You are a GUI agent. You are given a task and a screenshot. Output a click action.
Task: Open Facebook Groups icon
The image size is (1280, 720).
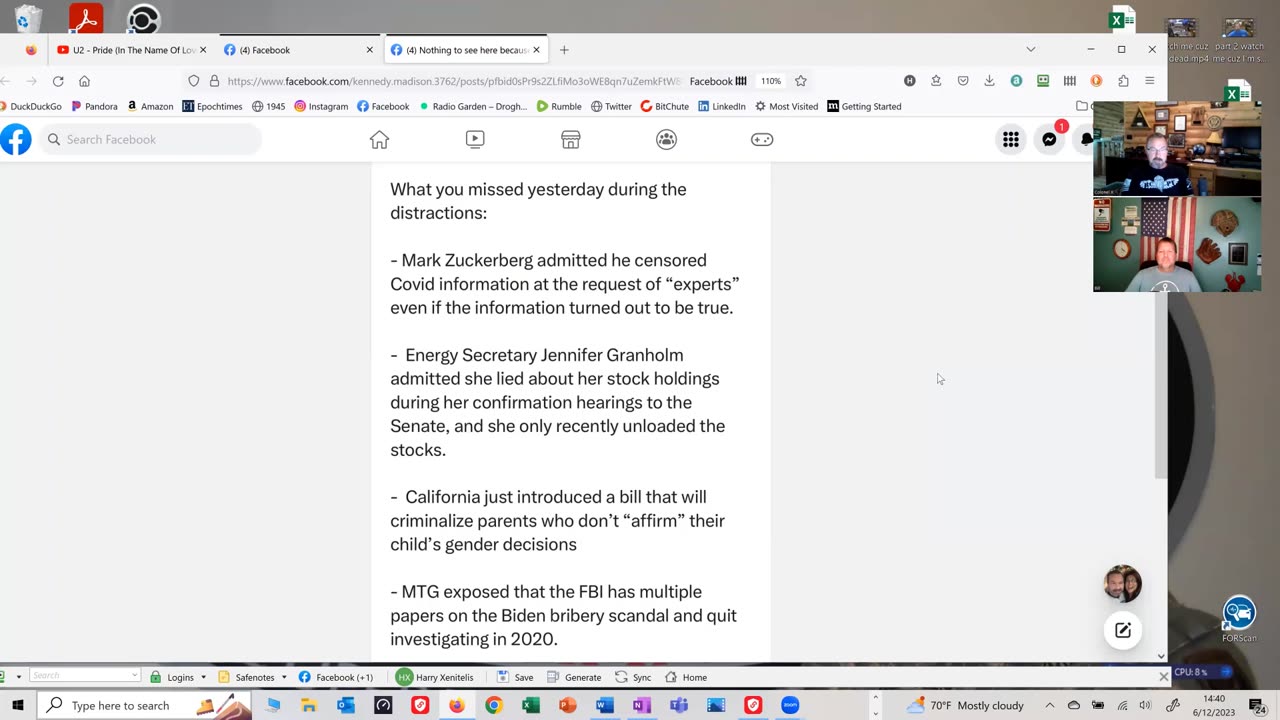[666, 140]
